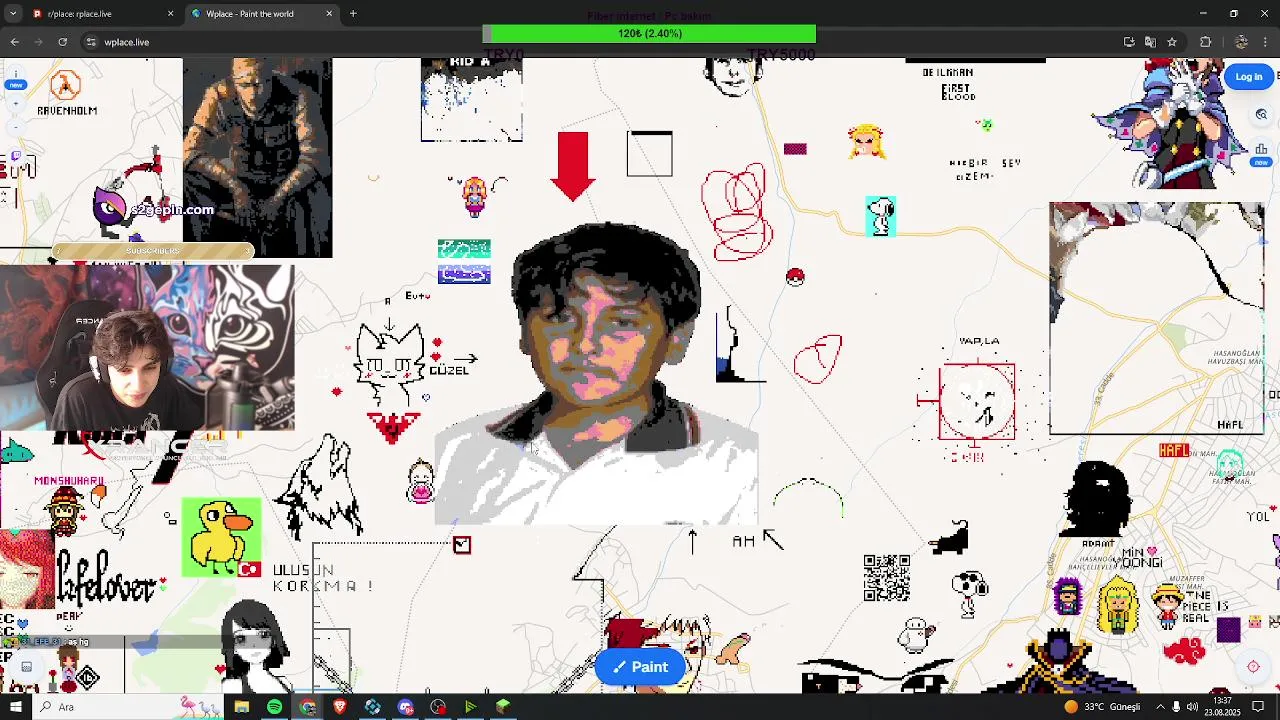Zoom out on the Wplace map
This screenshot has width=1280, height=720.
(15, 128)
